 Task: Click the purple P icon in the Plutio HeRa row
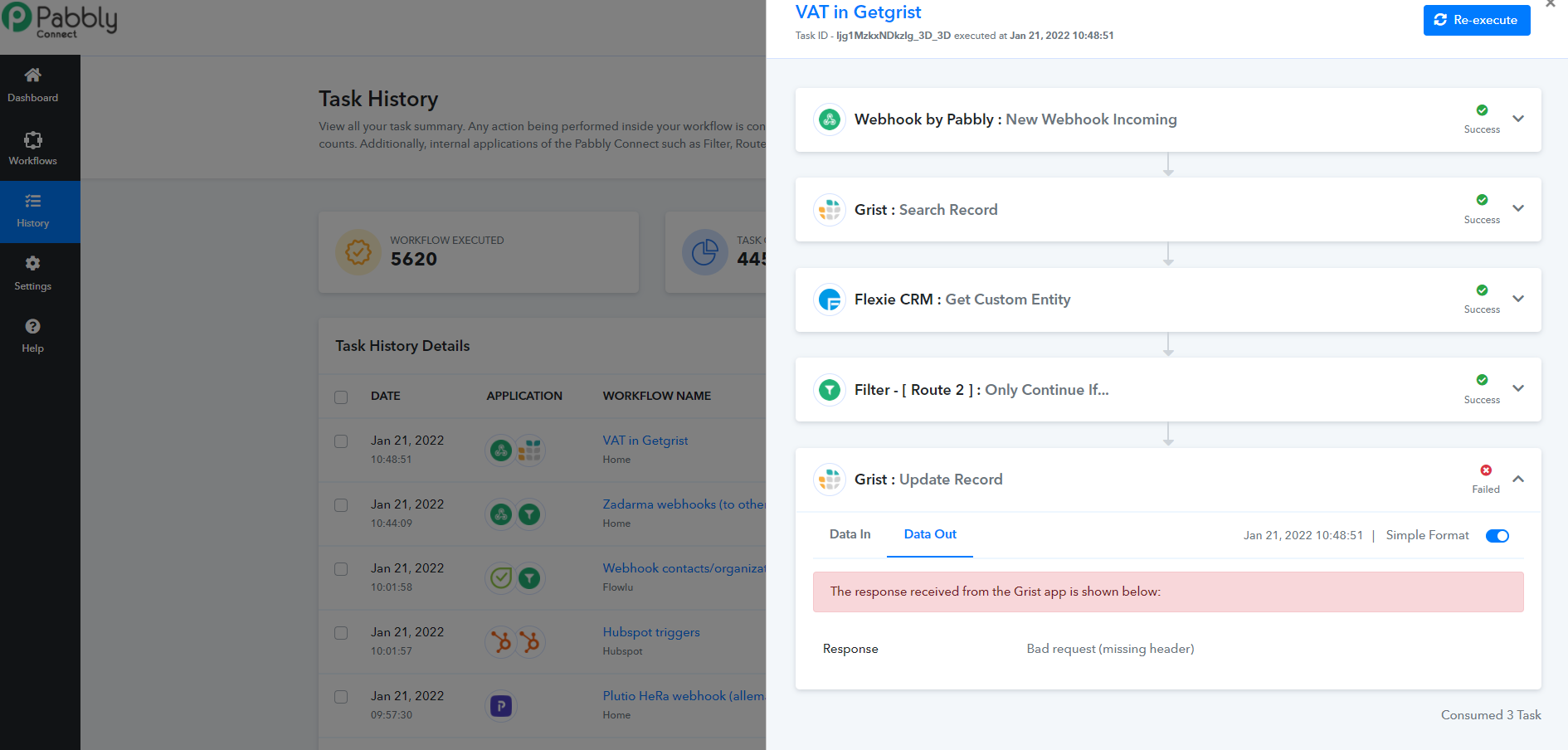[501, 706]
